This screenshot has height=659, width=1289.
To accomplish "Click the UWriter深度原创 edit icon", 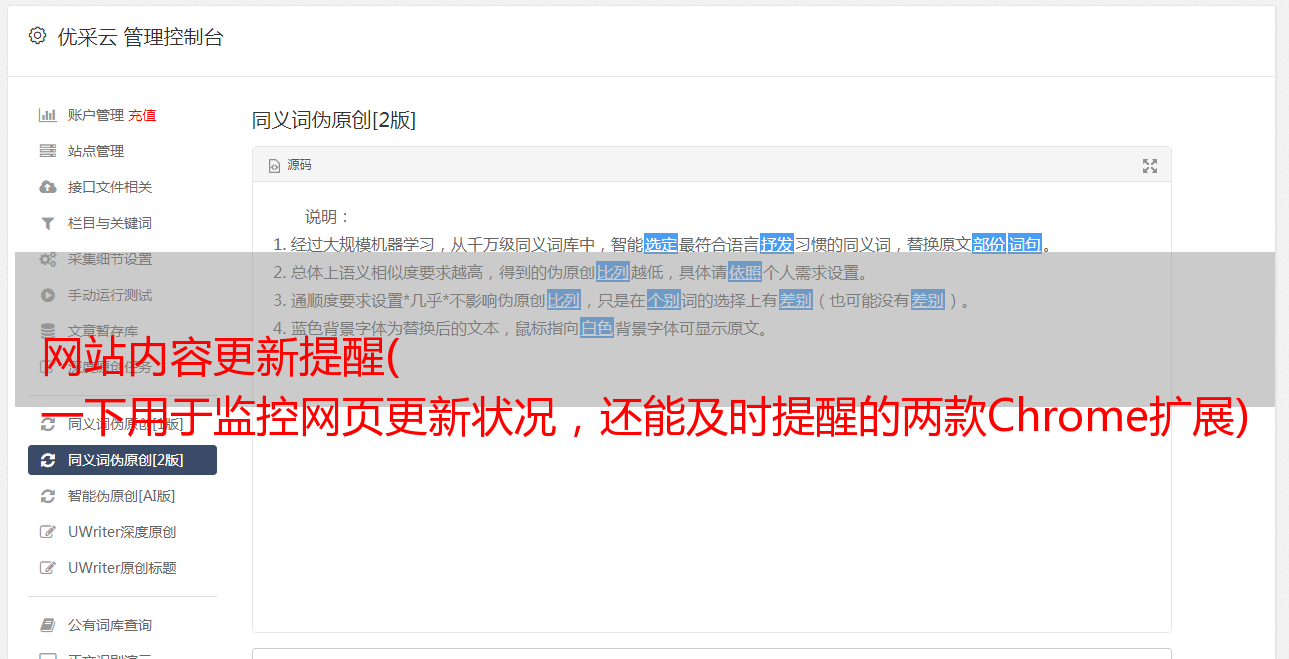I will 47,532.
